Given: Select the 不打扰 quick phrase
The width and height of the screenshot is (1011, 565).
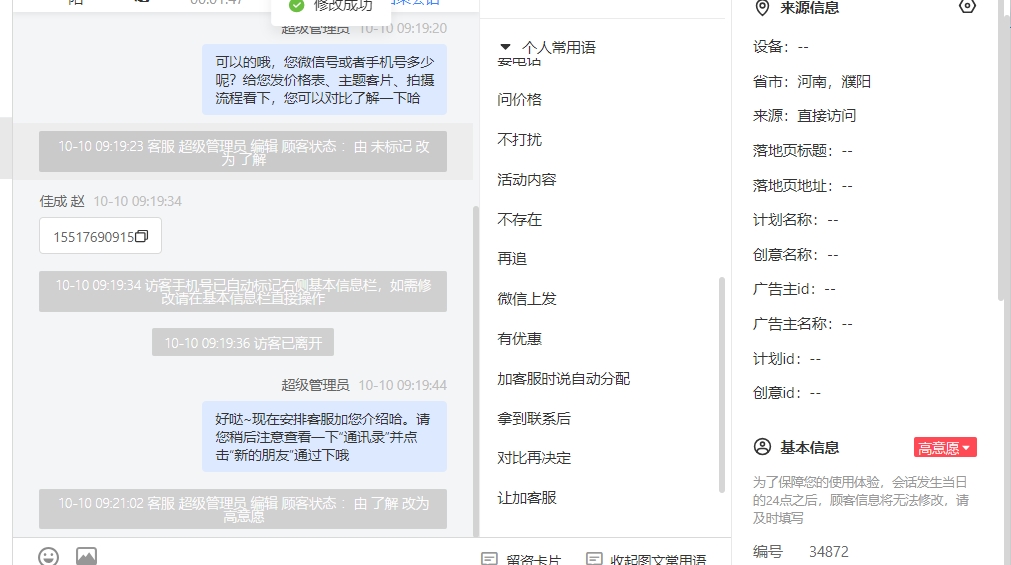Looking at the screenshot, I should pos(520,139).
